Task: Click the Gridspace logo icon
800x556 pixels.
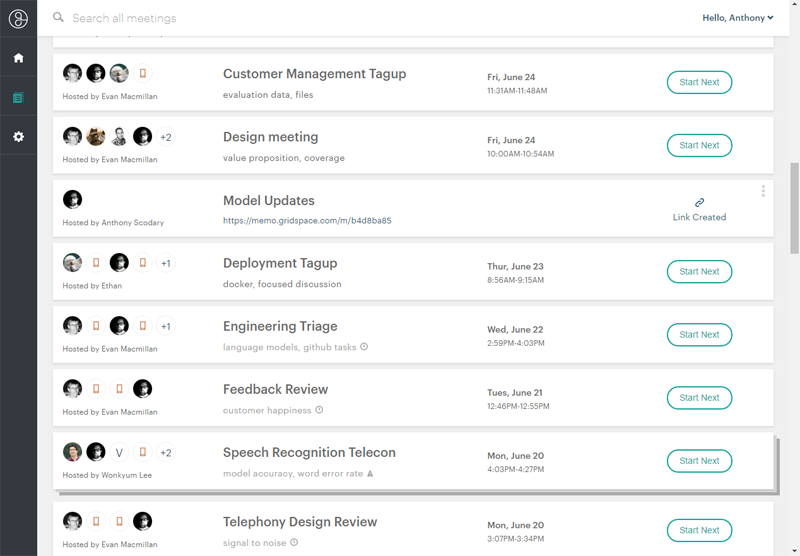Action: [x=18, y=19]
